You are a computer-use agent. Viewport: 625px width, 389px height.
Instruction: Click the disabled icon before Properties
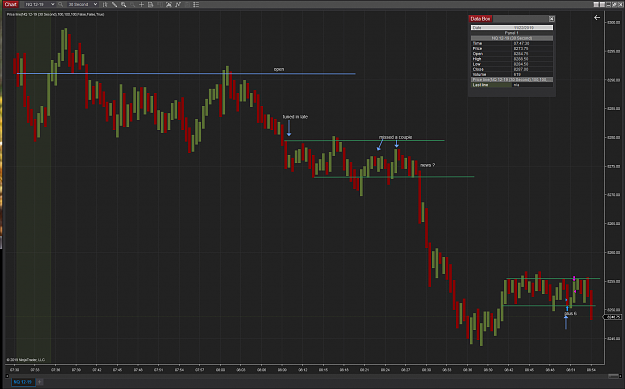coord(187,4)
